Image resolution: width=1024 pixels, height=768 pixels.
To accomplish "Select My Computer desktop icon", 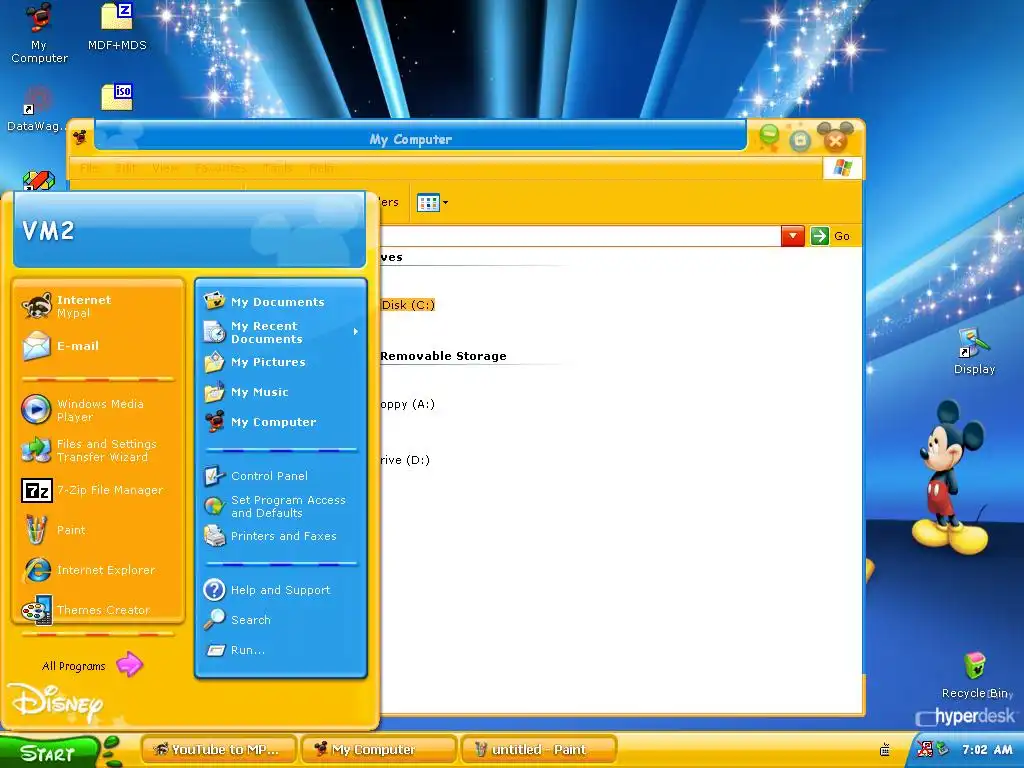I will 39,33.
